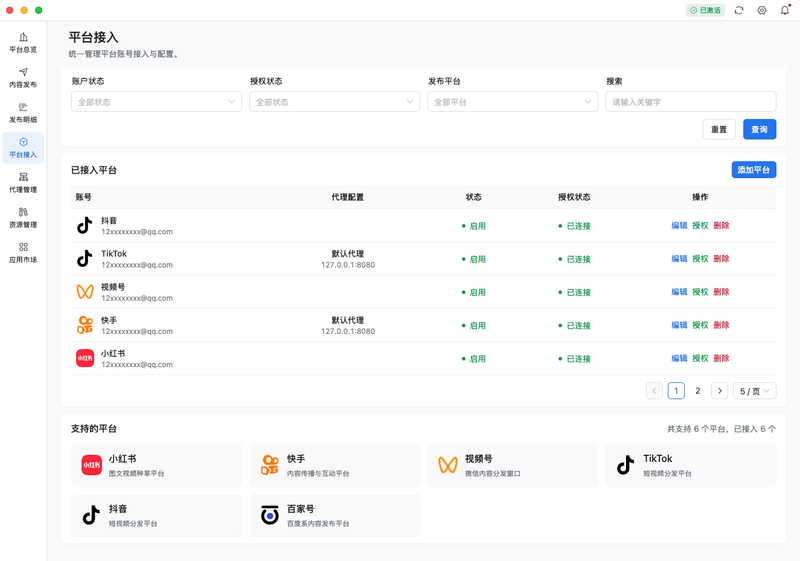Open the 发布平台 dropdown

512,102
